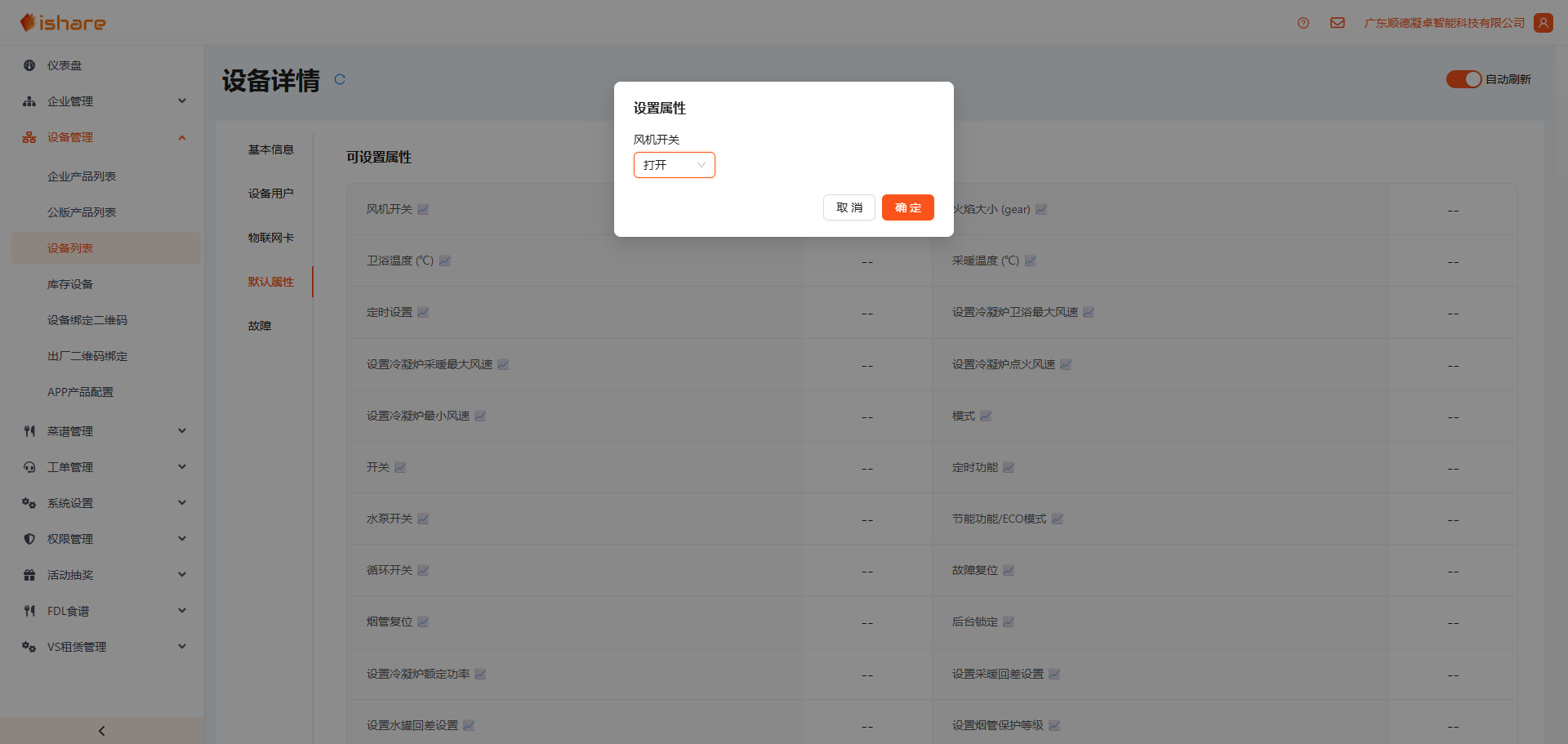Click the ishare logo
Viewport: 1568px width, 744px height.
(64, 23)
